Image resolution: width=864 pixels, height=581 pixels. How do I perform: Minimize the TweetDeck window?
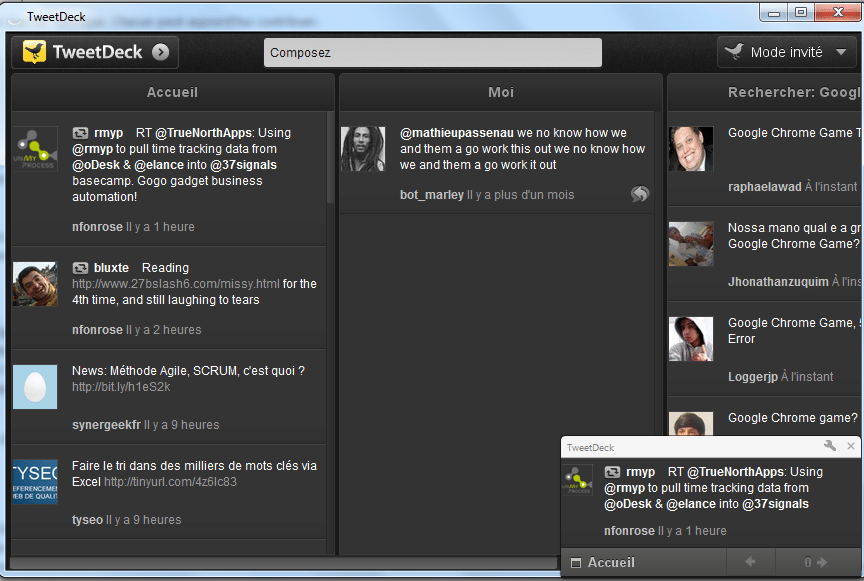click(774, 12)
